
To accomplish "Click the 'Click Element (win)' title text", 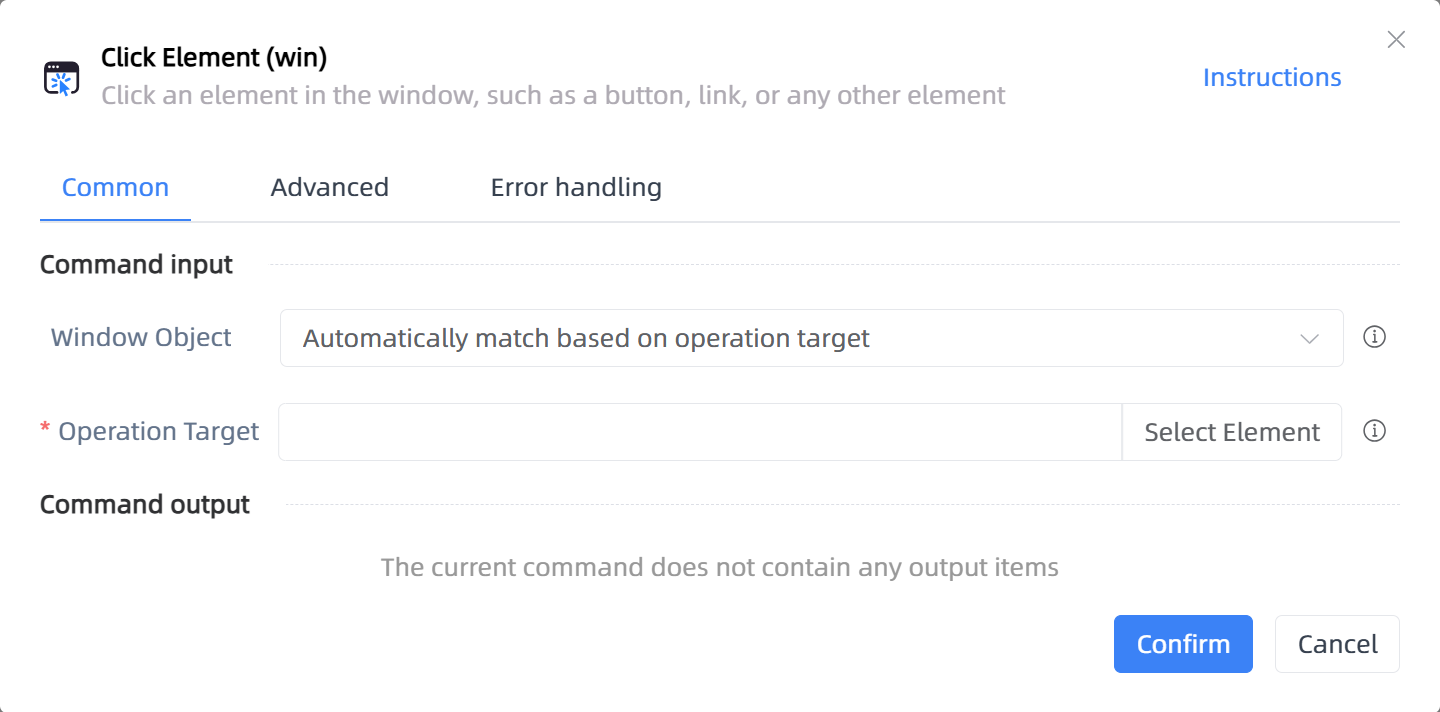I will click(214, 58).
